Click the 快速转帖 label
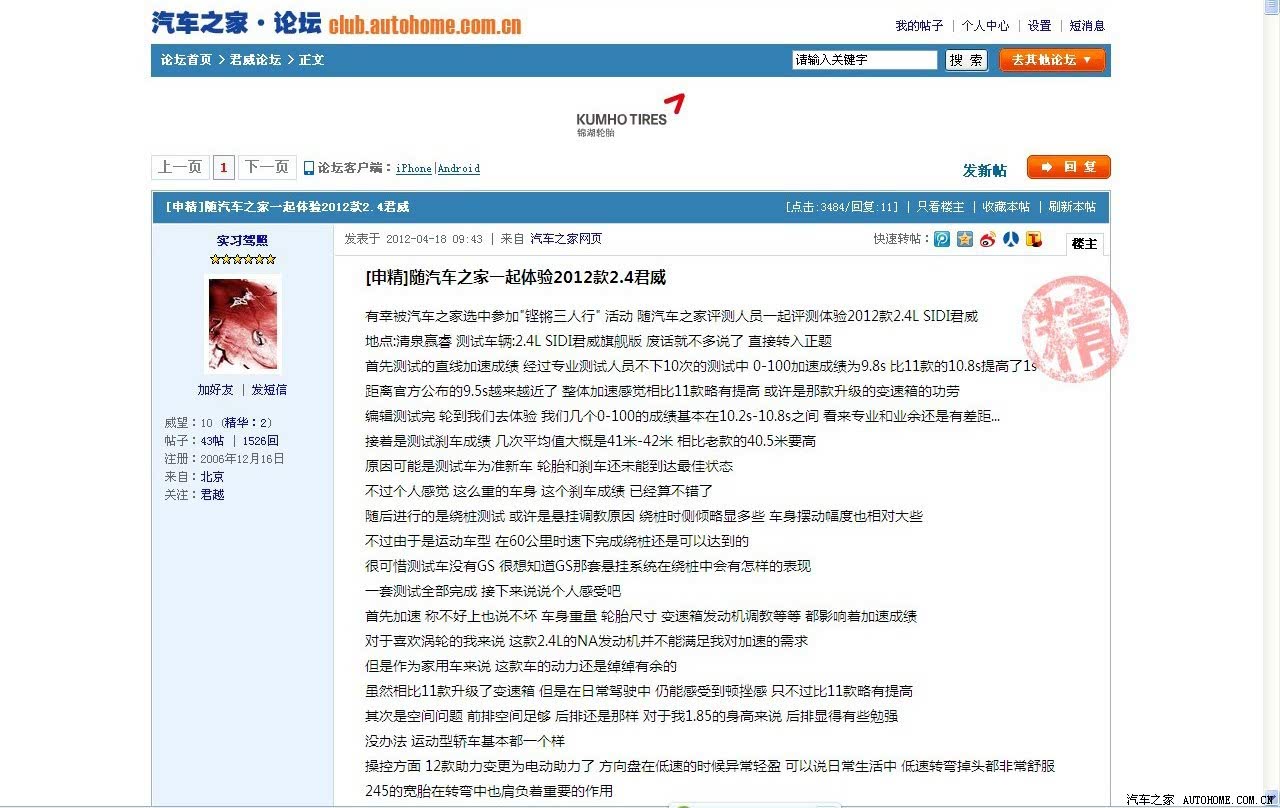 [901, 239]
